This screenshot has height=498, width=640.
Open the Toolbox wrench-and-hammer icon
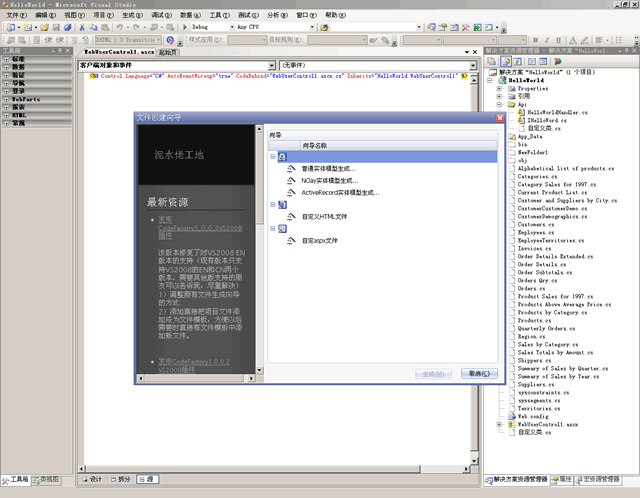pos(466,27)
